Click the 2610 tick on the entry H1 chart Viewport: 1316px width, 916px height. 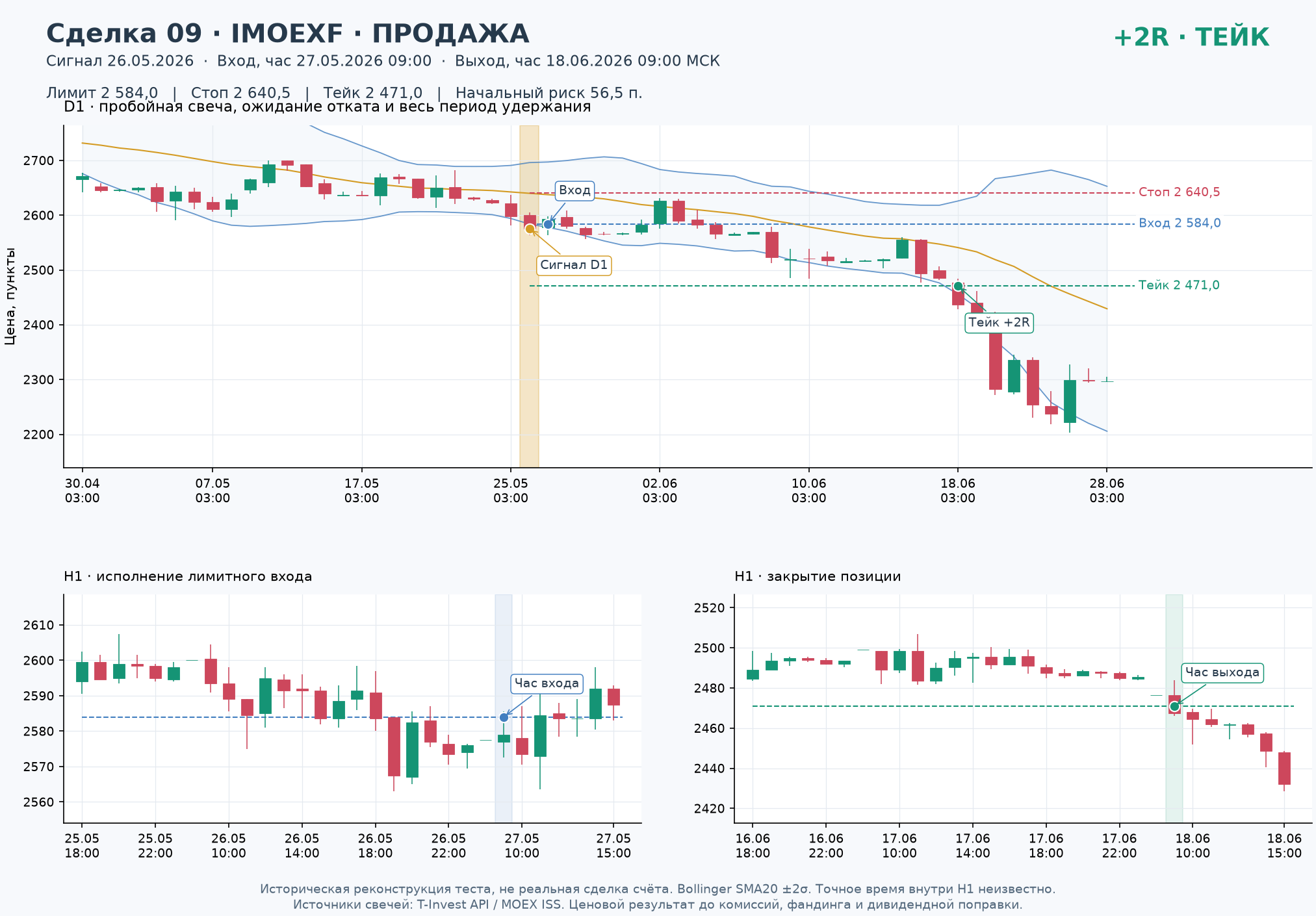[40, 626]
